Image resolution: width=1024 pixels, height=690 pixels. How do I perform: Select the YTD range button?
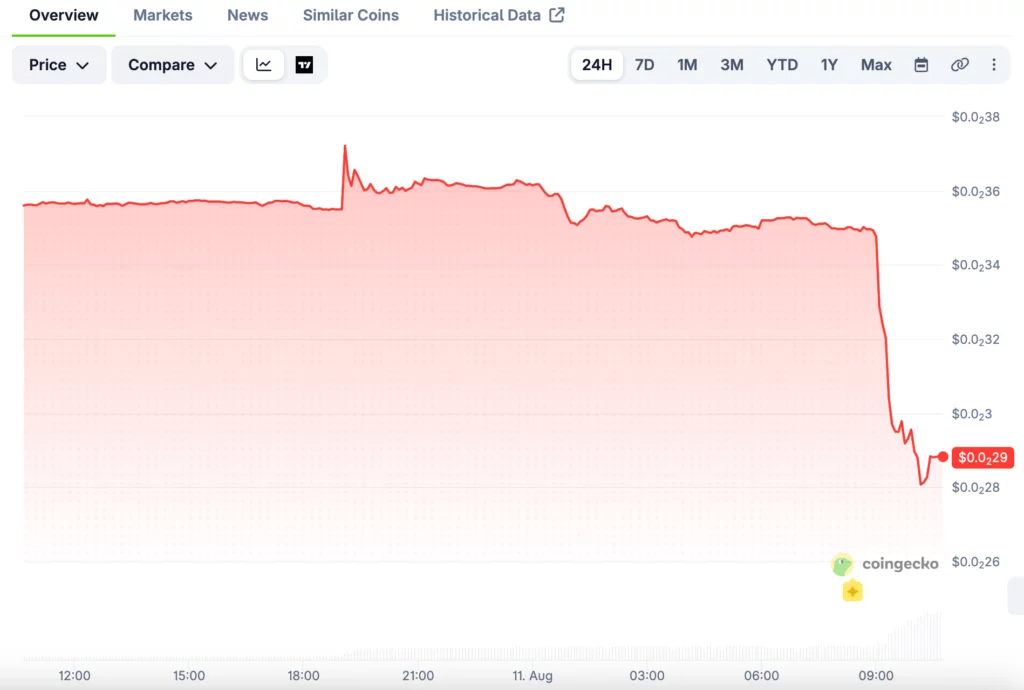click(782, 65)
